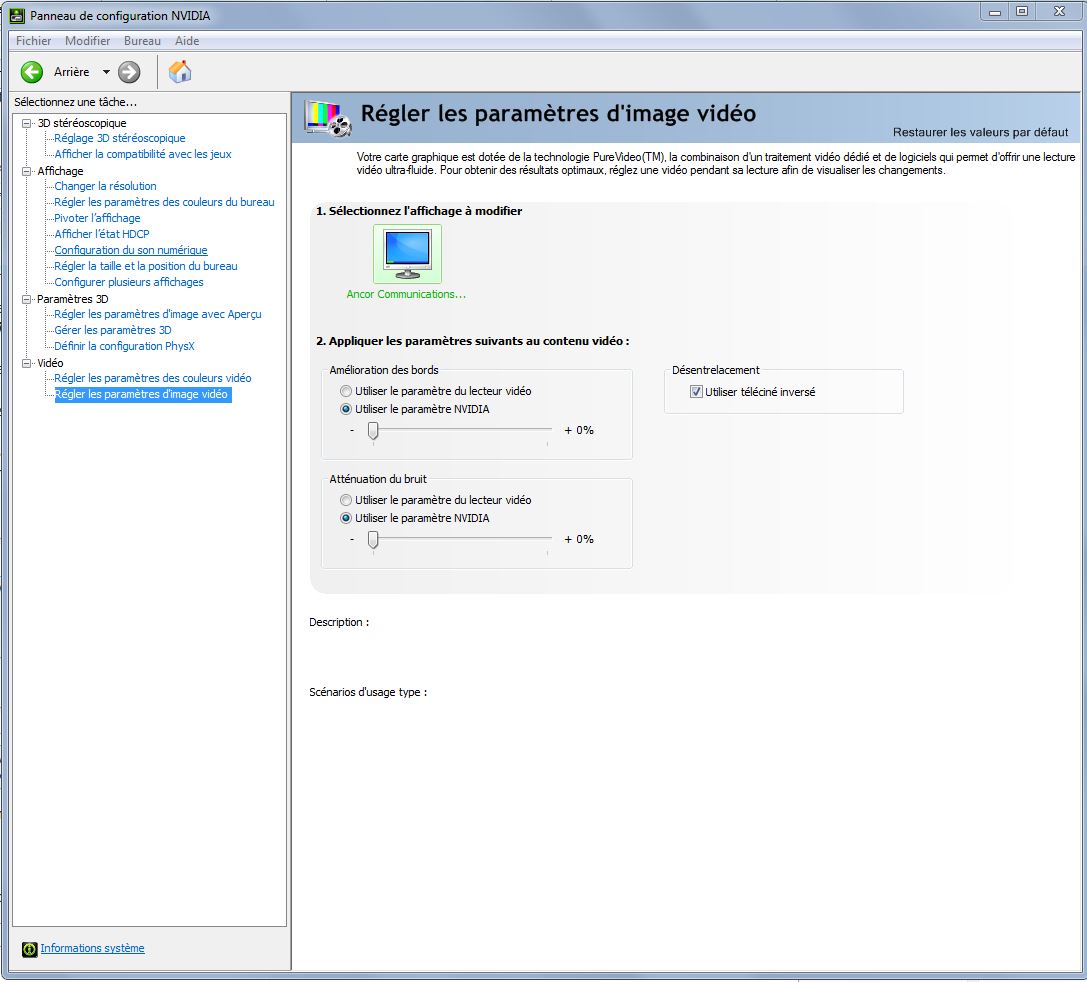The image size is (1087, 982).
Task: Minimize the NVIDIA control panel window
Action: (x=995, y=12)
